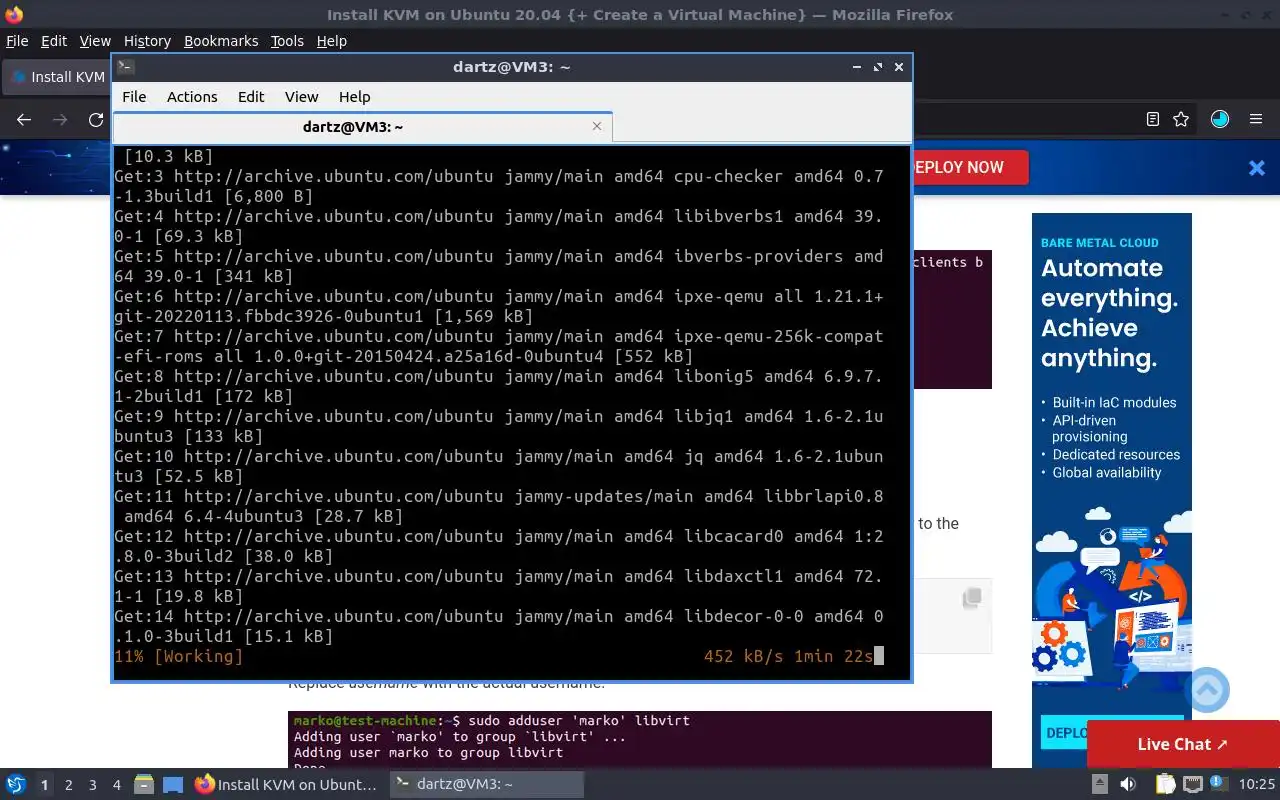
Task: Close the 'dartz@VM3: ~' terminal tab
Action: click(597, 126)
